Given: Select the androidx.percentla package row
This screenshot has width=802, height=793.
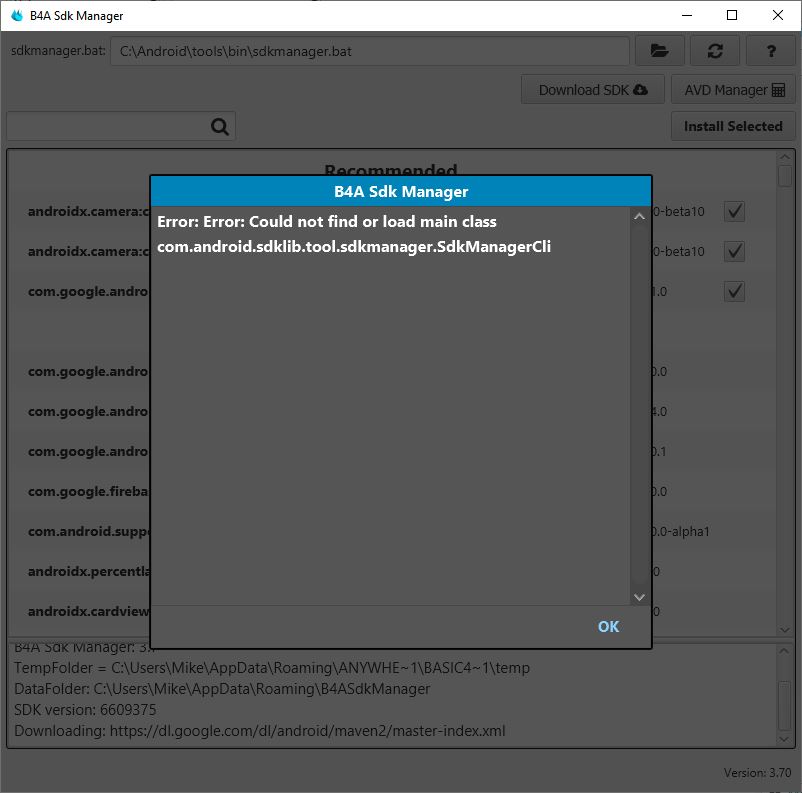Looking at the screenshot, I should 391,571.
